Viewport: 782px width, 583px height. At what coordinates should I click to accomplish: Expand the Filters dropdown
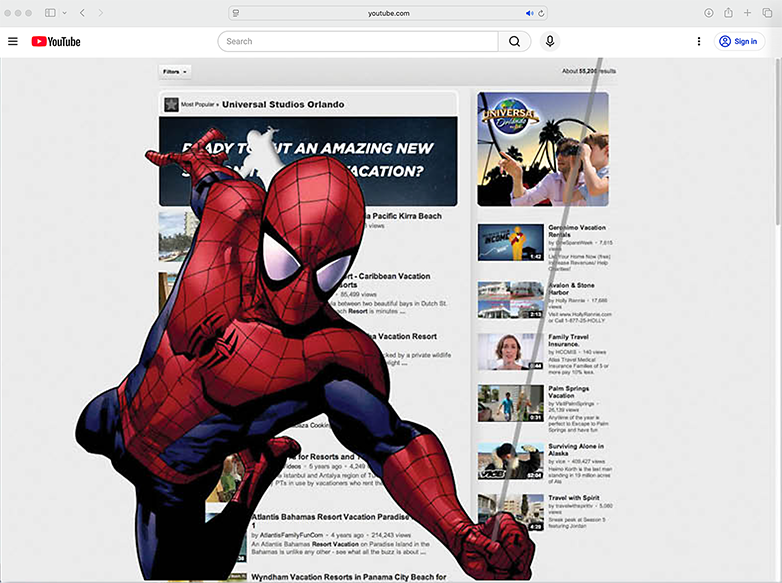coord(175,72)
